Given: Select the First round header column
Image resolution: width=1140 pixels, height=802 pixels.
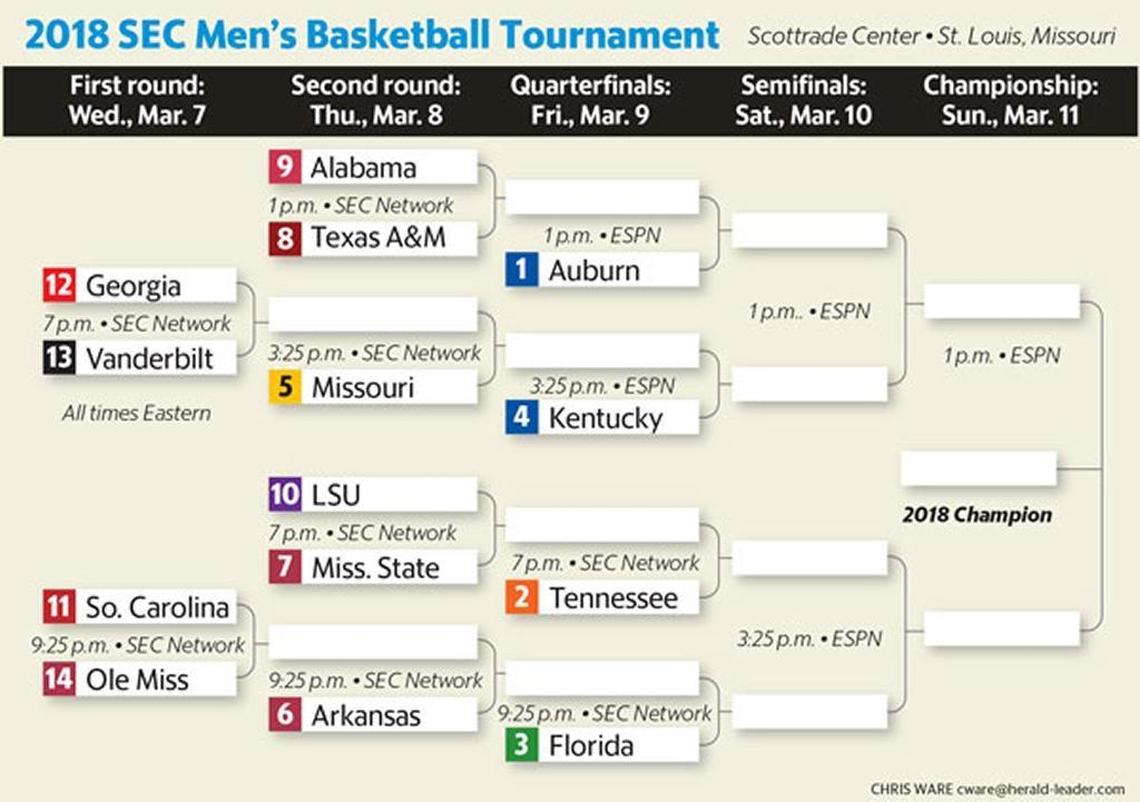Looking at the screenshot, I should pos(137,100).
